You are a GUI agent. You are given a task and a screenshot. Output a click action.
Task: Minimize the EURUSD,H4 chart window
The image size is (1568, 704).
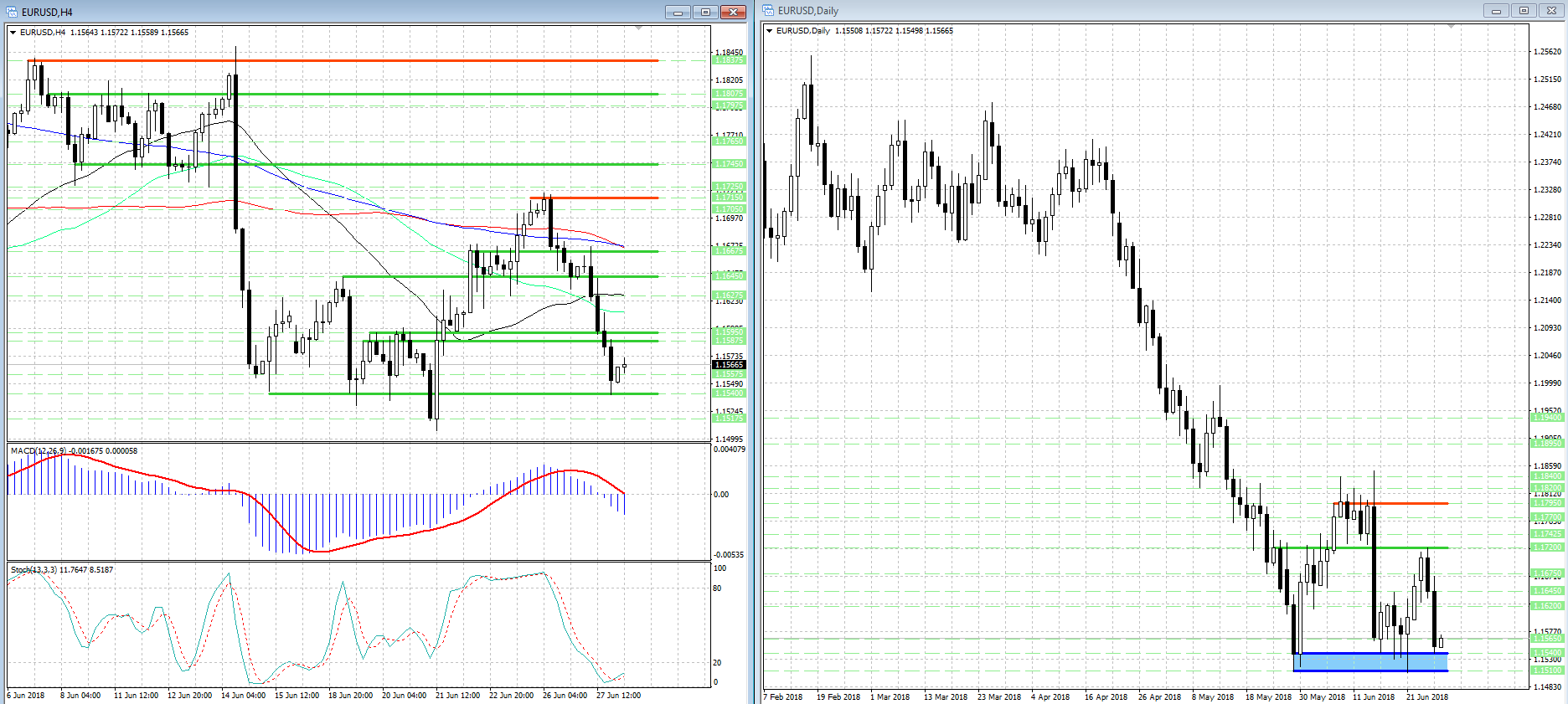[678, 12]
